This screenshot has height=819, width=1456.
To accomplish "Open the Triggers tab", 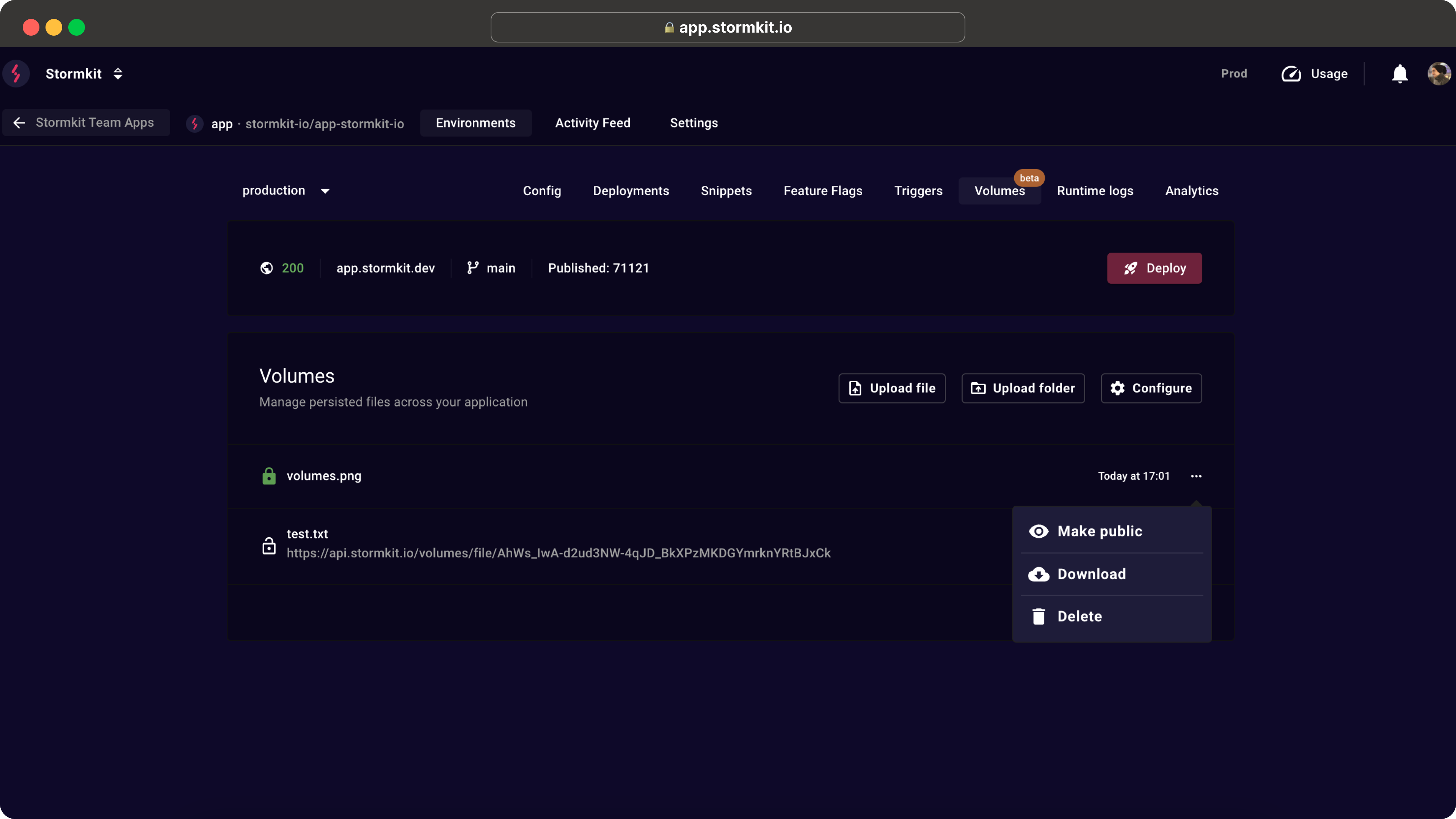I will (918, 190).
